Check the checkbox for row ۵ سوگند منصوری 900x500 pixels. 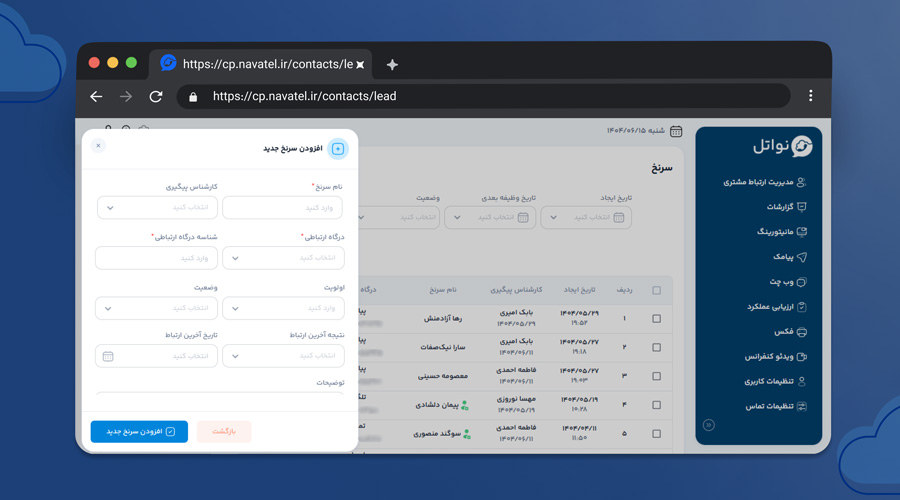pyautogui.click(x=657, y=433)
